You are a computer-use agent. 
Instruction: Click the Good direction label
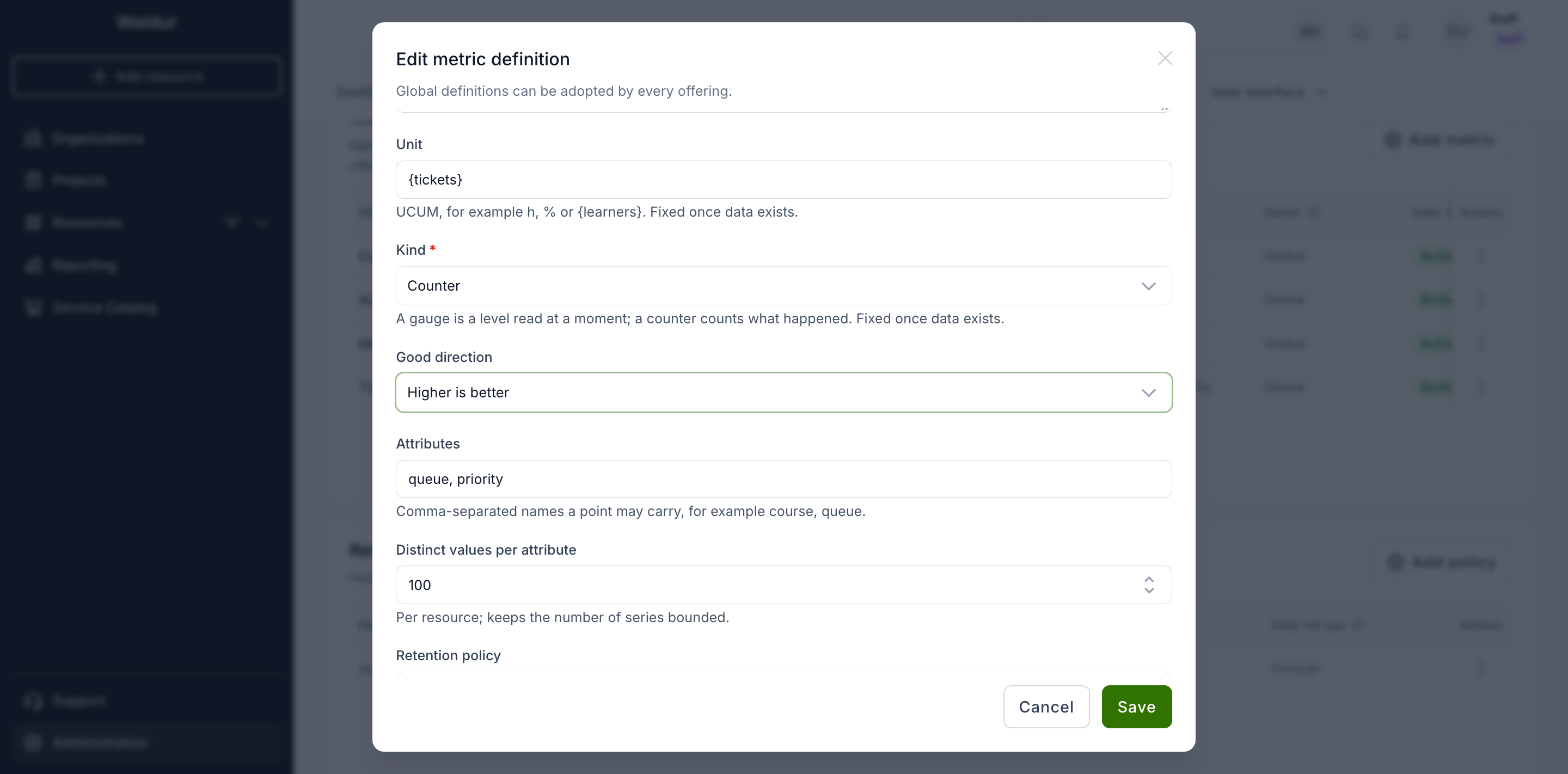[444, 357]
